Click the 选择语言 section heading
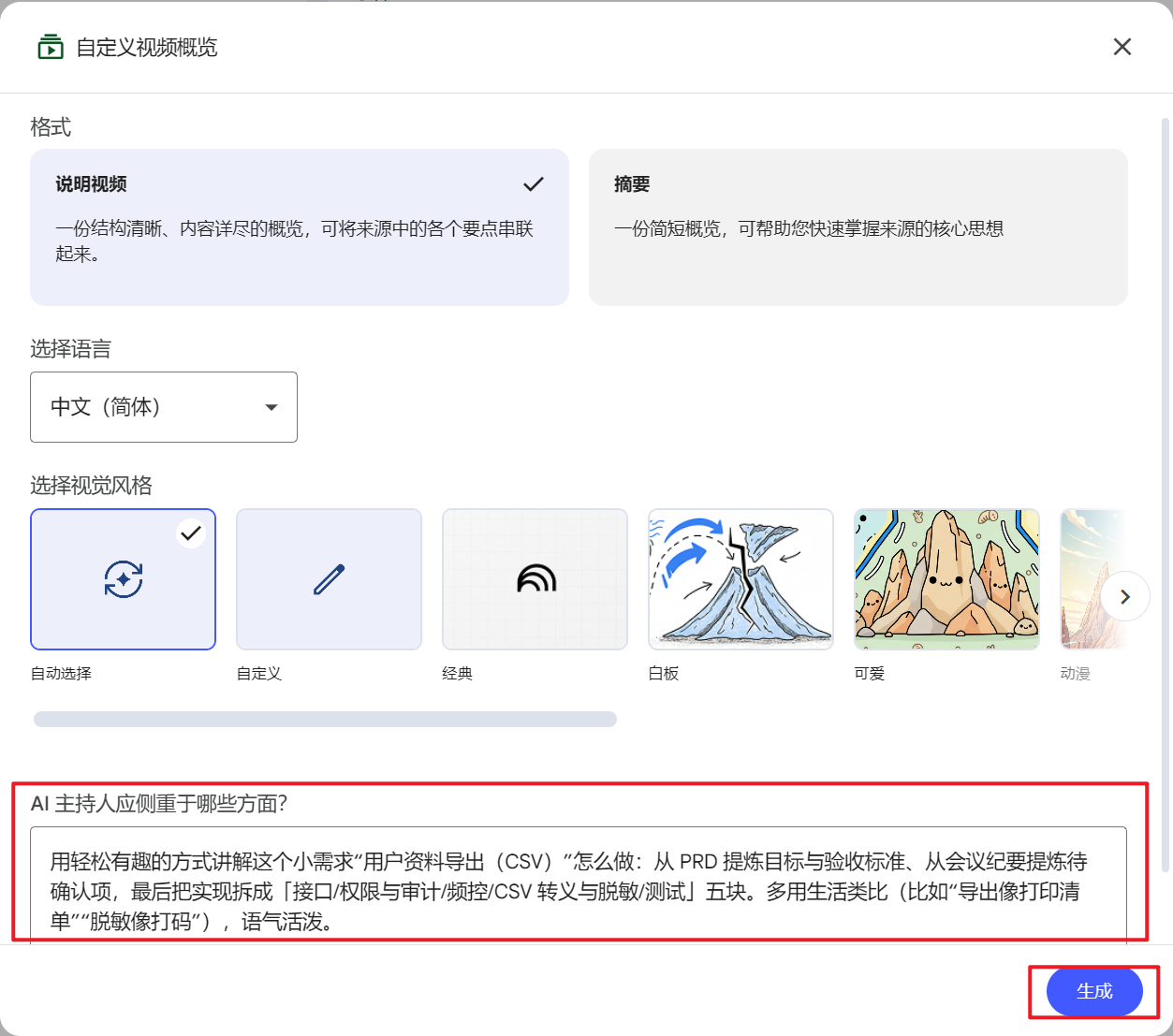Image resolution: width=1173 pixels, height=1036 pixels. [70, 349]
